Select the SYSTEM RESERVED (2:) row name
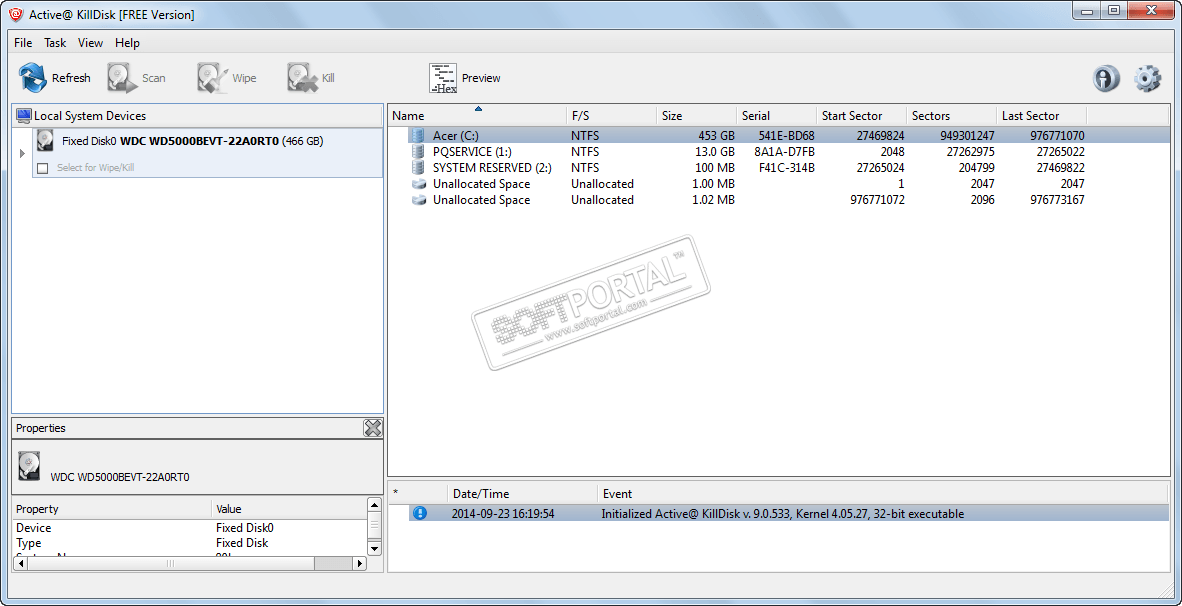 492,167
